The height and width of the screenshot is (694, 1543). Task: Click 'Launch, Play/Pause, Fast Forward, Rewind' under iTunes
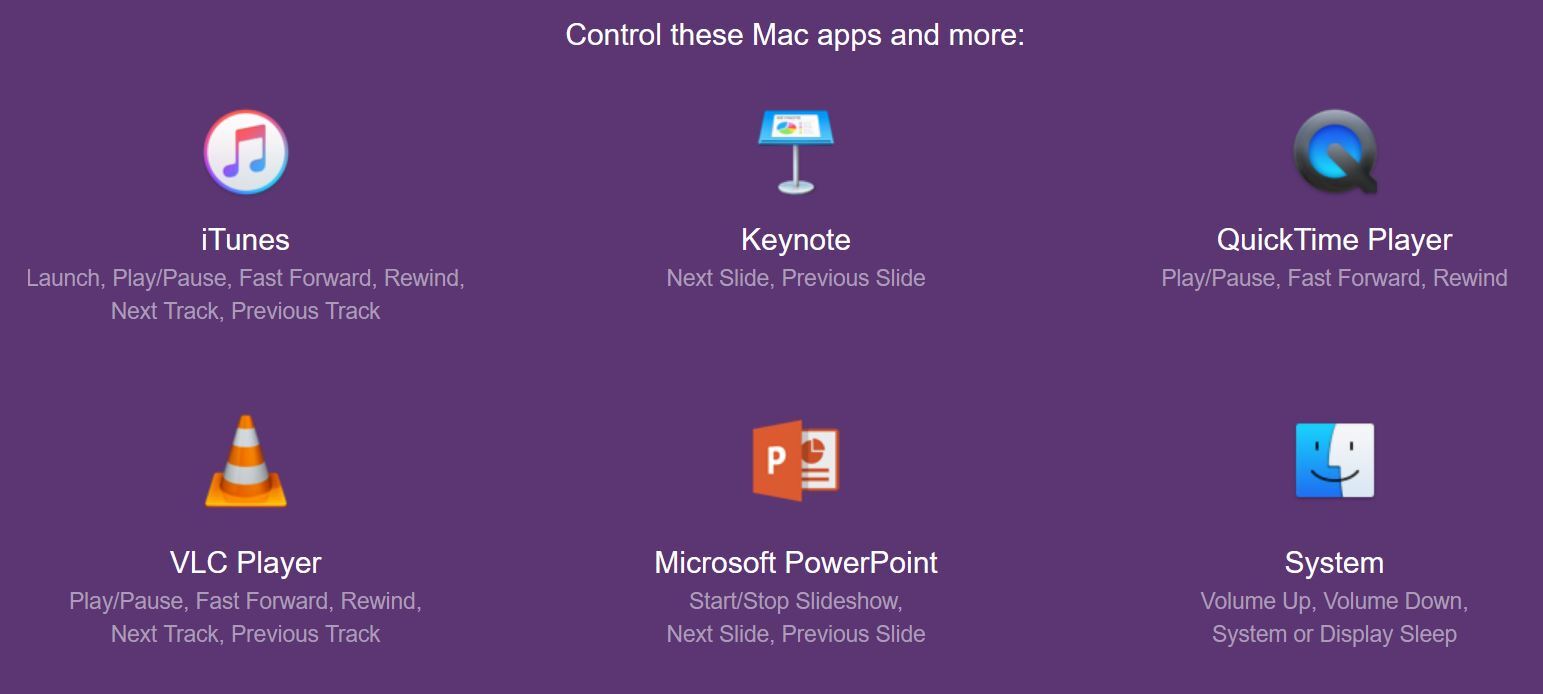click(246, 278)
